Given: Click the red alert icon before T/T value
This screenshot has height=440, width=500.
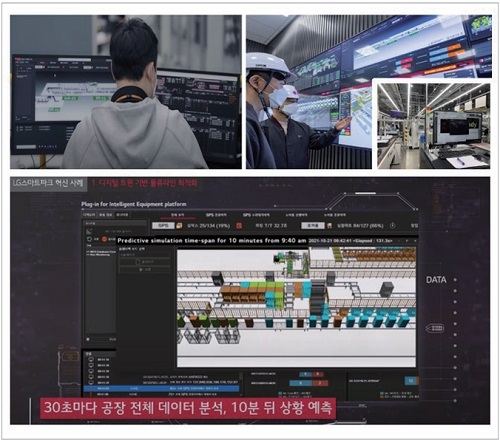Looking at the screenshot, I should [x=239, y=226].
